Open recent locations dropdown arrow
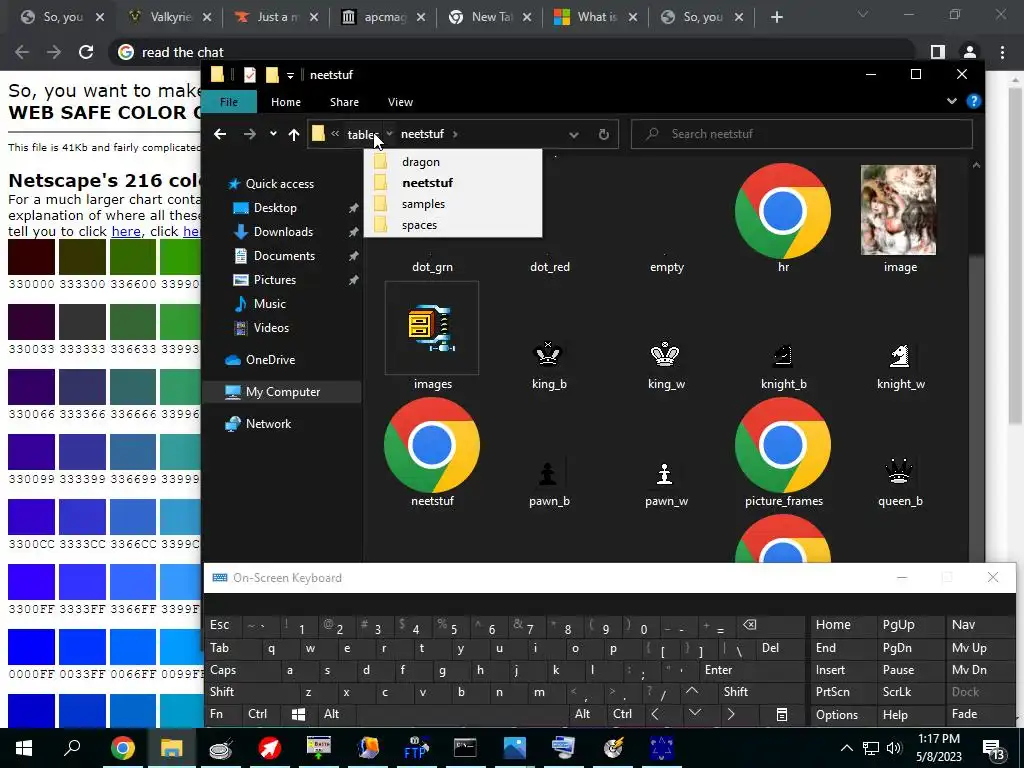1024x768 pixels. tap(273, 134)
